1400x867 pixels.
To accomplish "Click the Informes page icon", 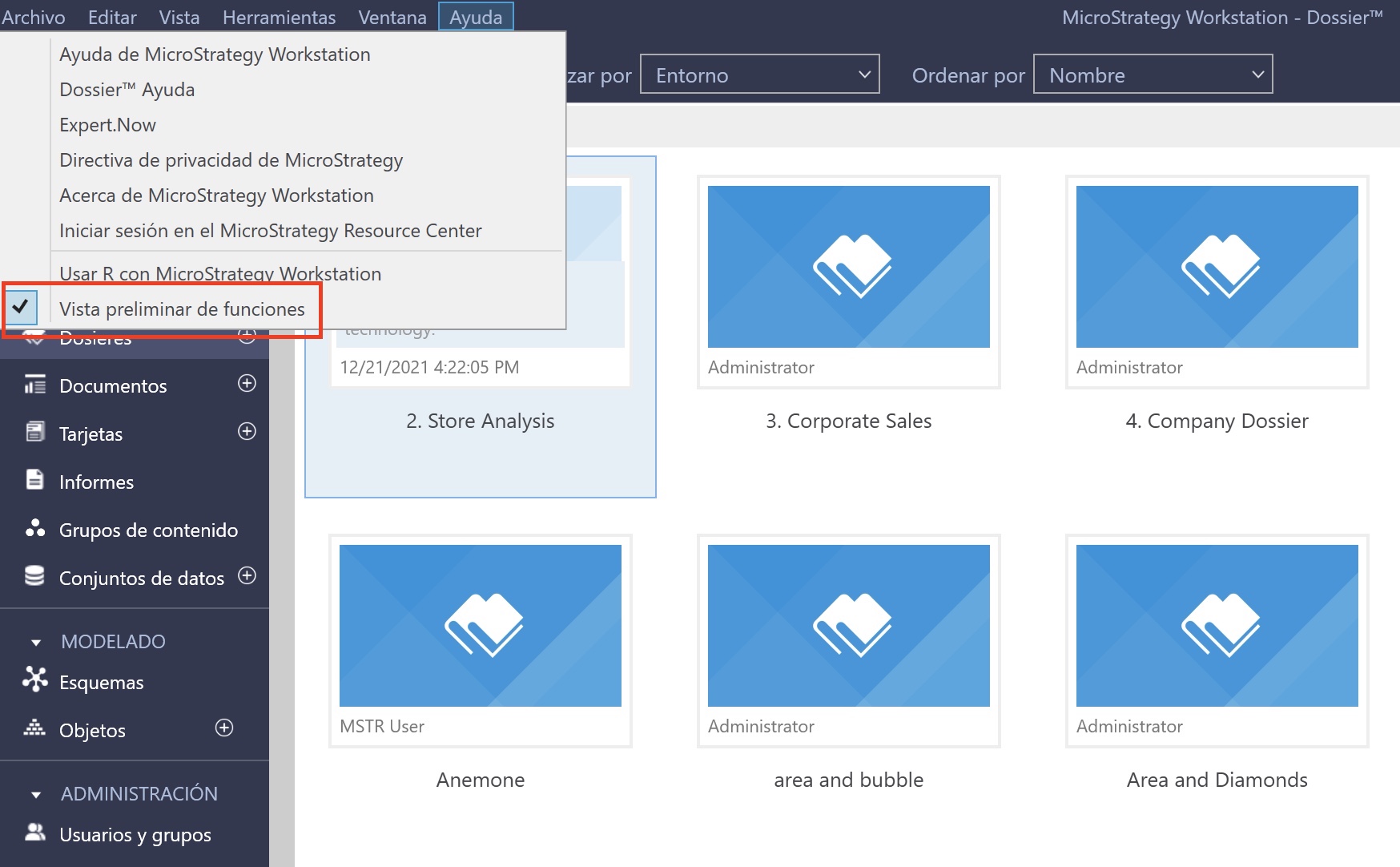I will pos(34,480).
